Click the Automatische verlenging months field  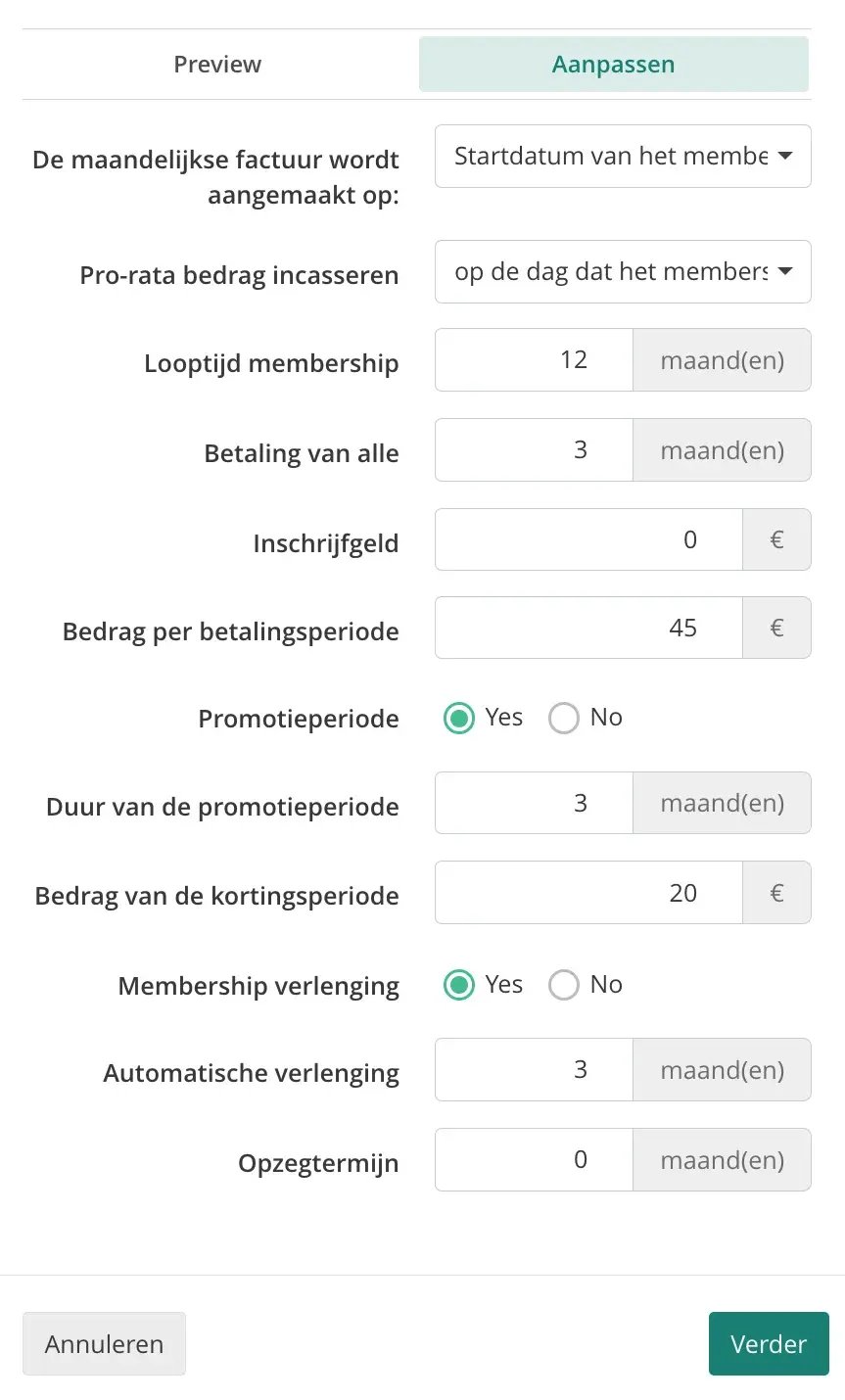tap(535, 1069)
